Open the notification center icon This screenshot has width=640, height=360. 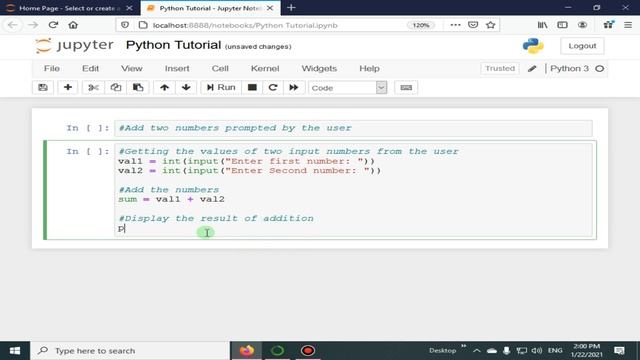619,351
